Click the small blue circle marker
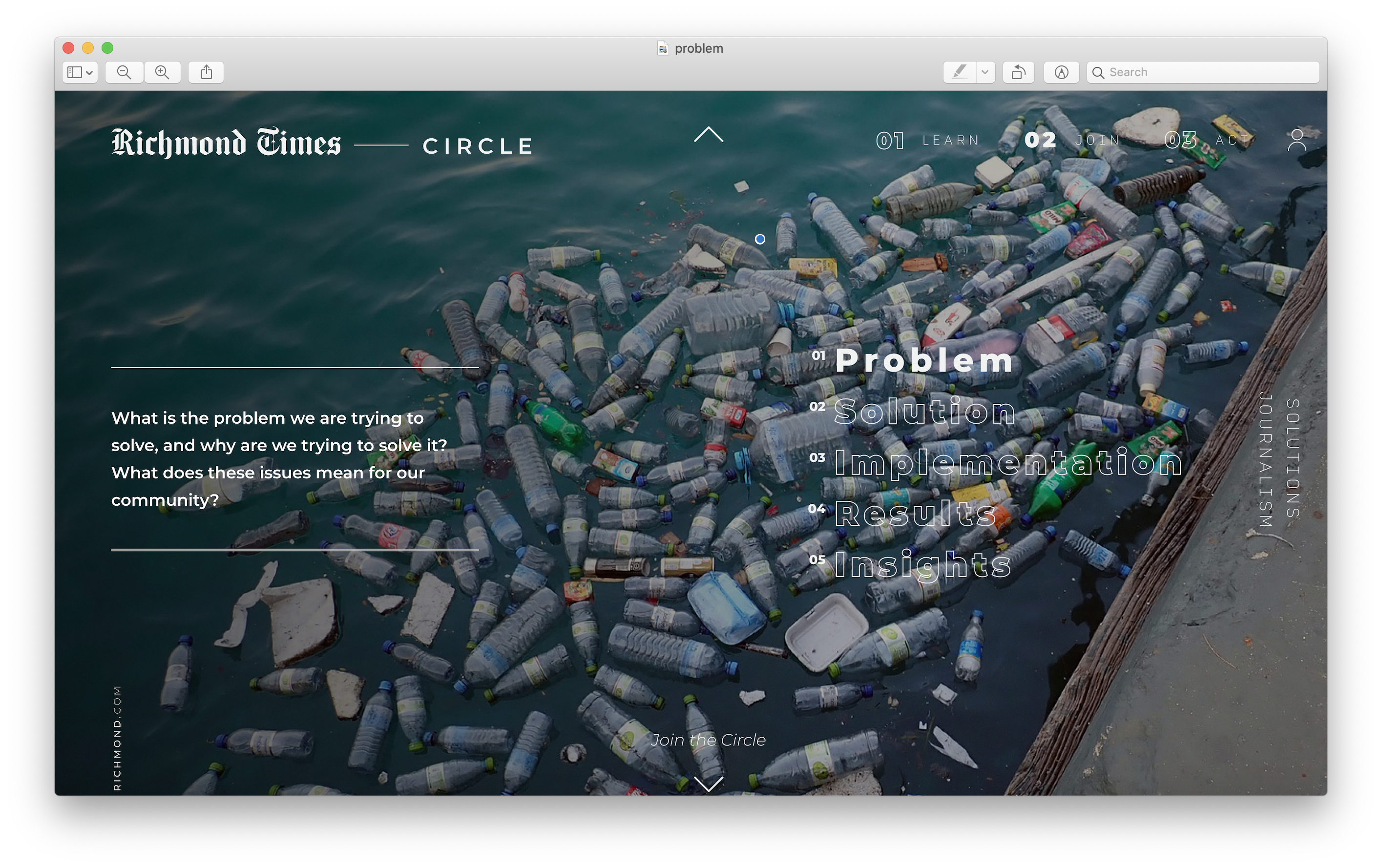 pos(760,239)
